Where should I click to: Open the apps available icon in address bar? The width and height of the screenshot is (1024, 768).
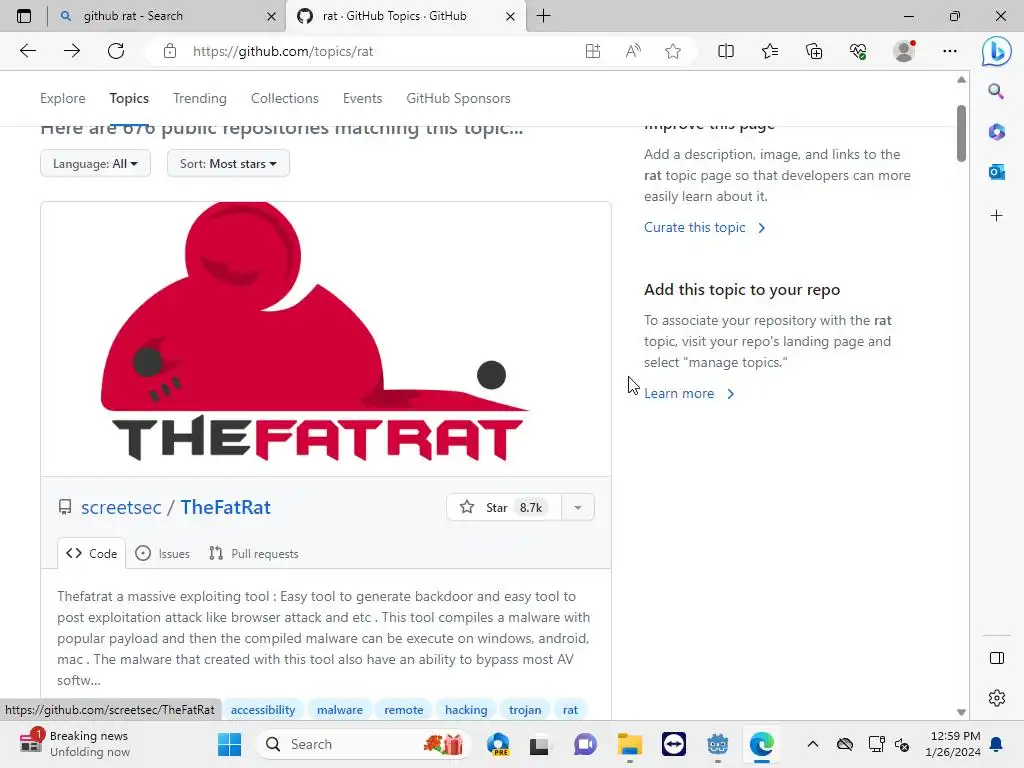[x=593, y=51]
